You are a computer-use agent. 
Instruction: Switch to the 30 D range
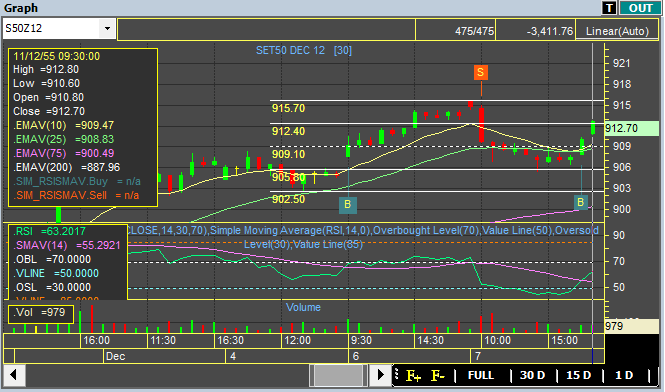[532, 375]
